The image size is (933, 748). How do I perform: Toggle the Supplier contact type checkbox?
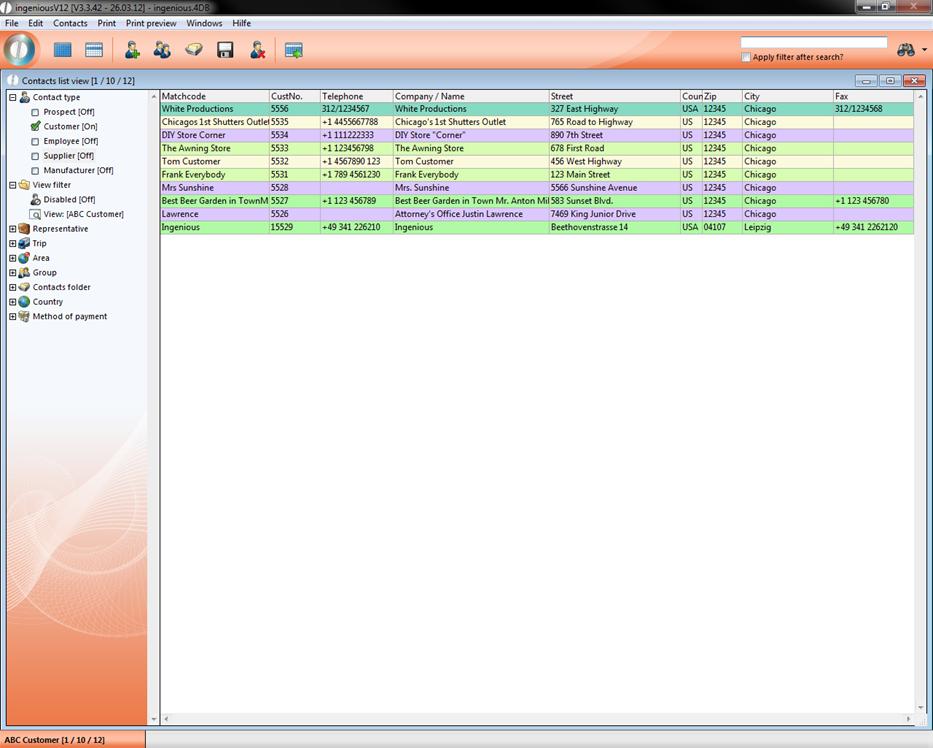pos(35,157)
